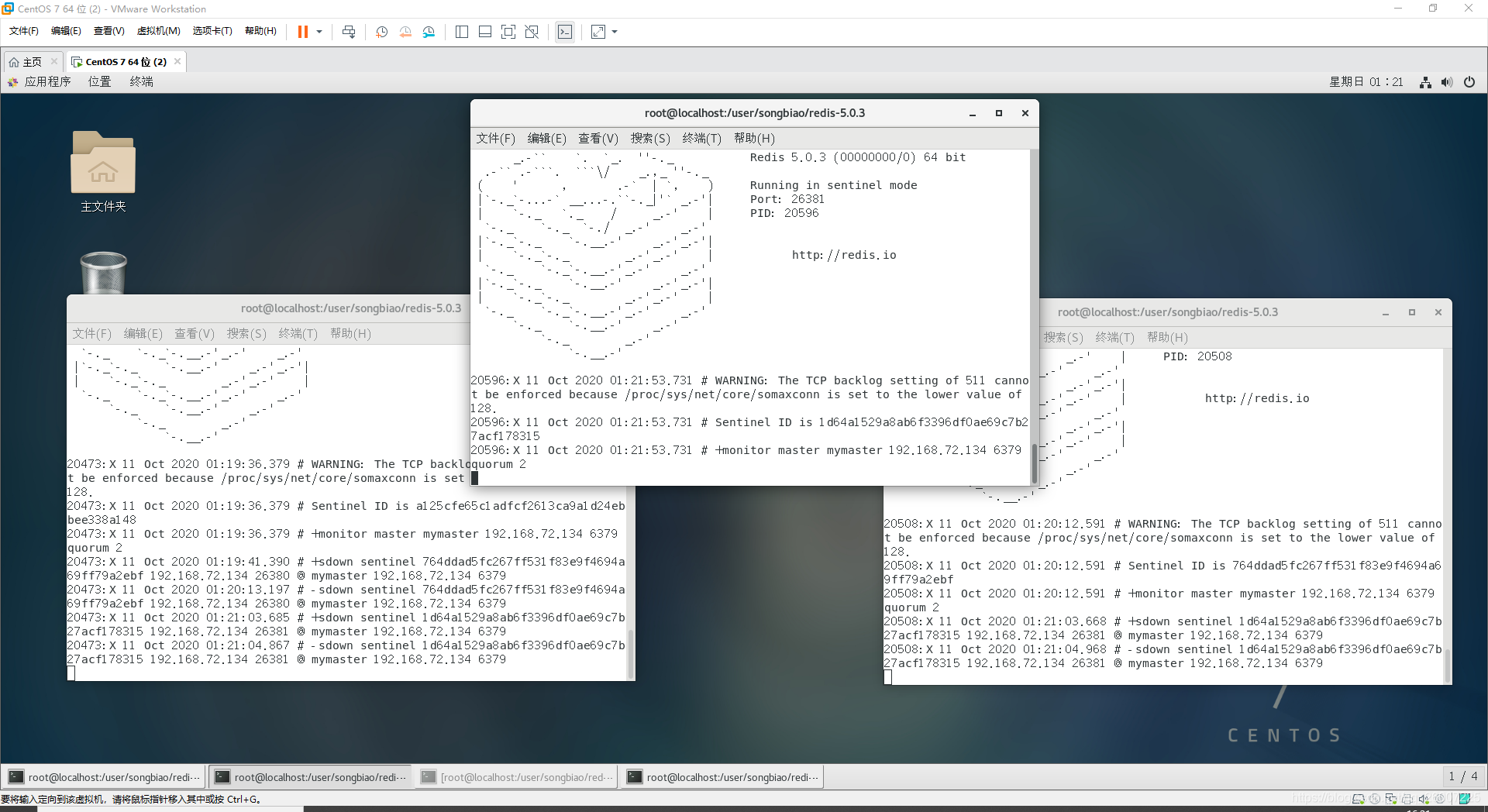Take a snapshot of the virtual machine

coord(381,32)
